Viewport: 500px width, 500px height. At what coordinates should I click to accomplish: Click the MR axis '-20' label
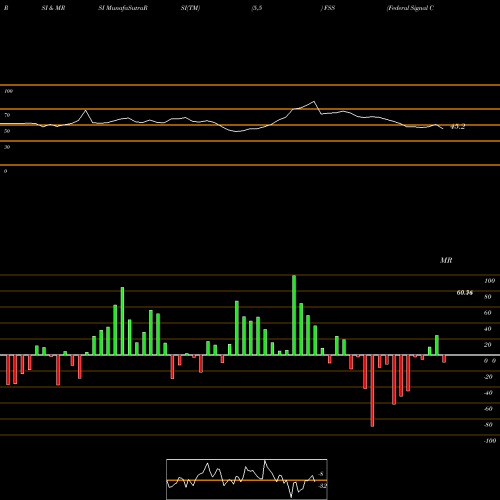[488, 377]
